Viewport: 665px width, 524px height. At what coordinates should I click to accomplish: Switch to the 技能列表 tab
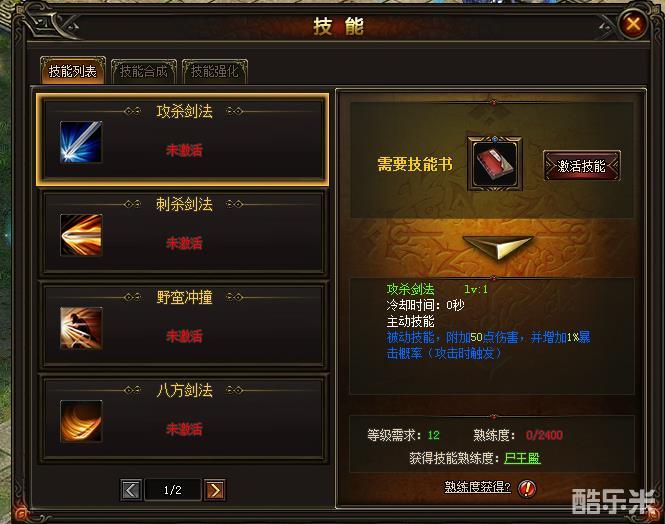(73, 71)
